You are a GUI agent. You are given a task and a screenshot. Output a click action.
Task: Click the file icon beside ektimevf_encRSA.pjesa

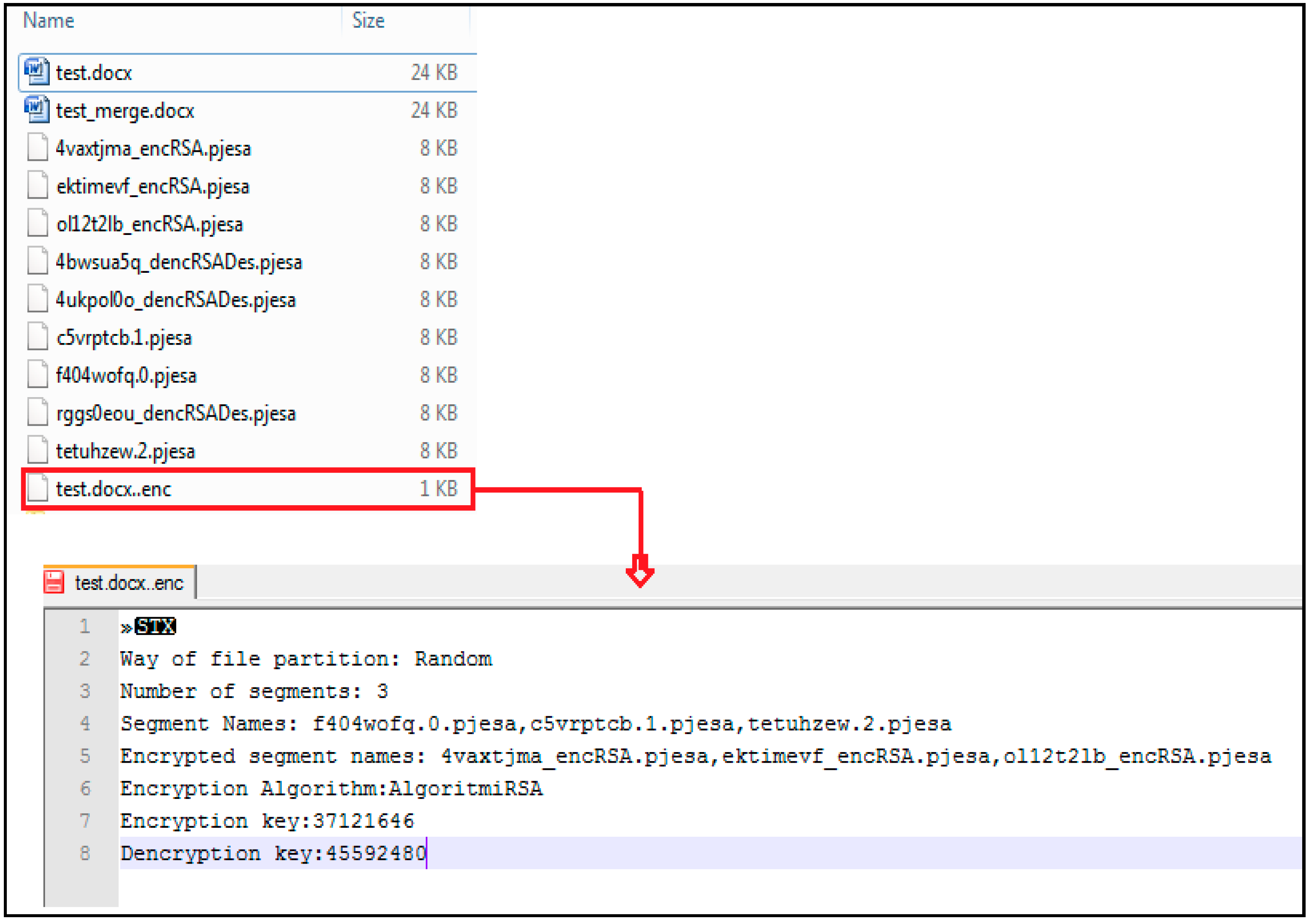tap(38, 185)
